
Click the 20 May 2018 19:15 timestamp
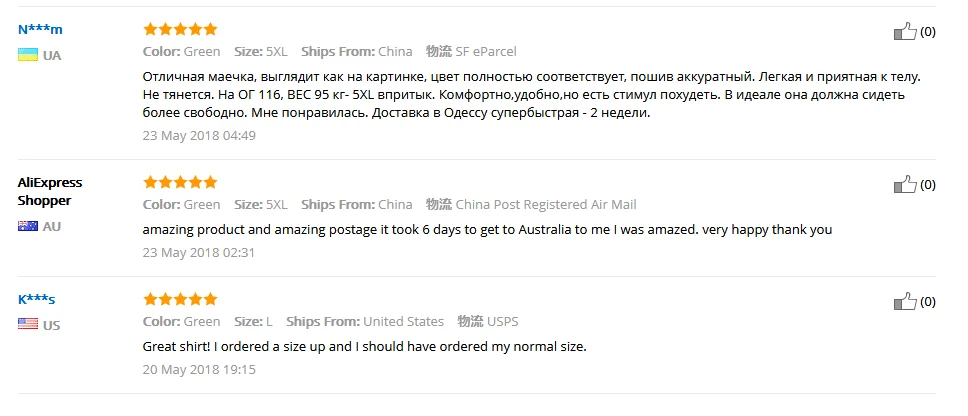coord(200,370)
